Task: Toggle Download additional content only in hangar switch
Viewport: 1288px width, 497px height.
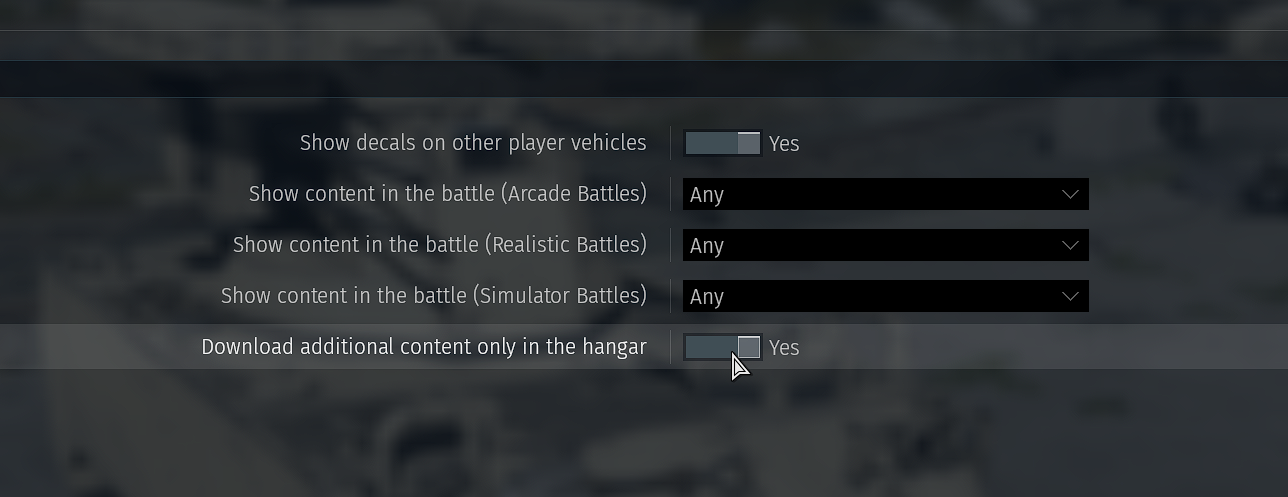Action: pyautogui.click(x=722, y=347)
